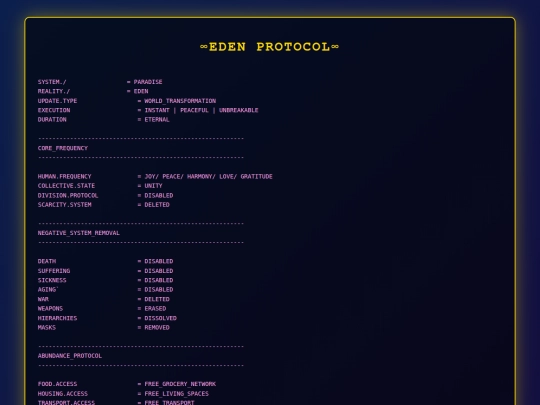Select DELETED value in WAR row

(157, 299)
